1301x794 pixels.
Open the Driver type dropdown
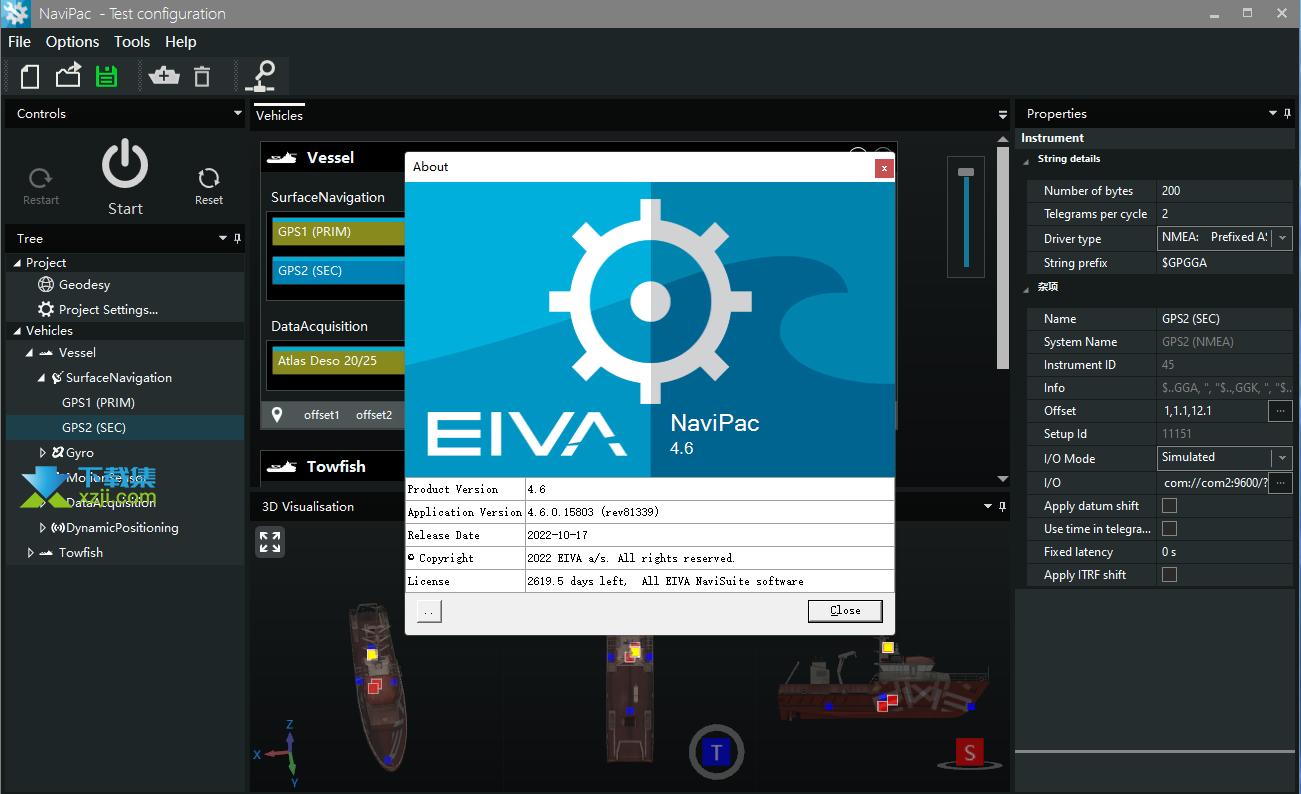[1282, 238]
